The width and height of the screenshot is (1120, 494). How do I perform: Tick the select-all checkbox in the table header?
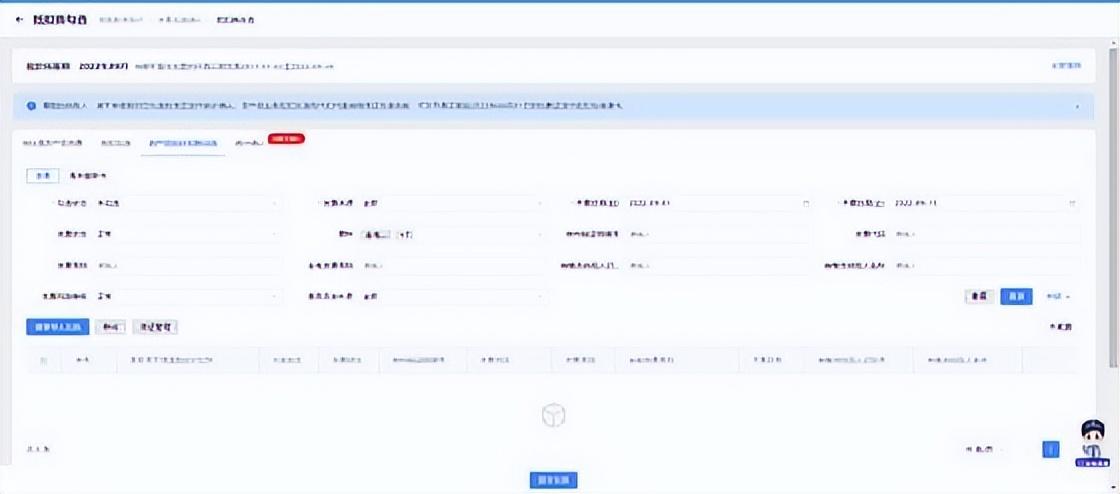click(44, 361)
